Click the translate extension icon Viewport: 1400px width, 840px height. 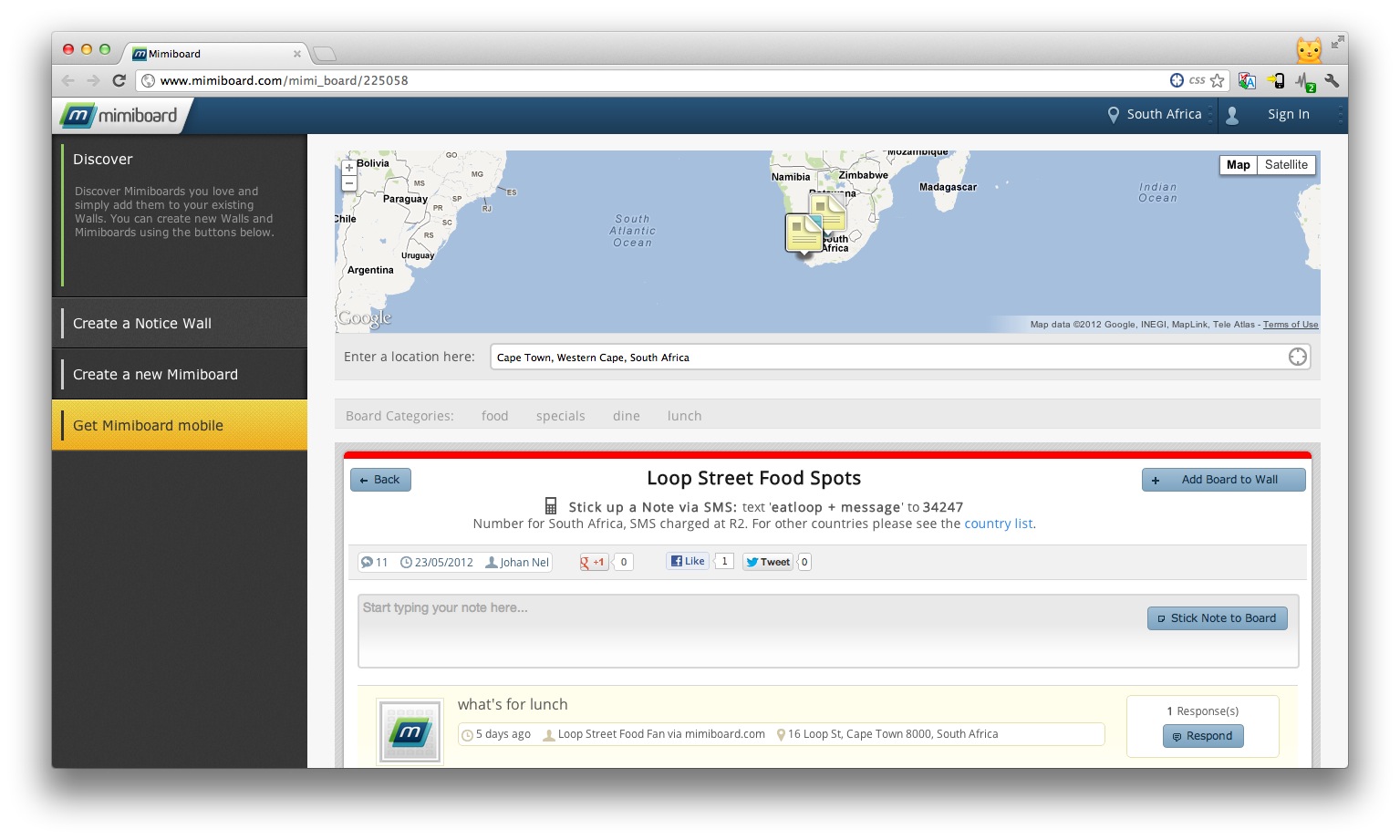[x=1247, y=80]
